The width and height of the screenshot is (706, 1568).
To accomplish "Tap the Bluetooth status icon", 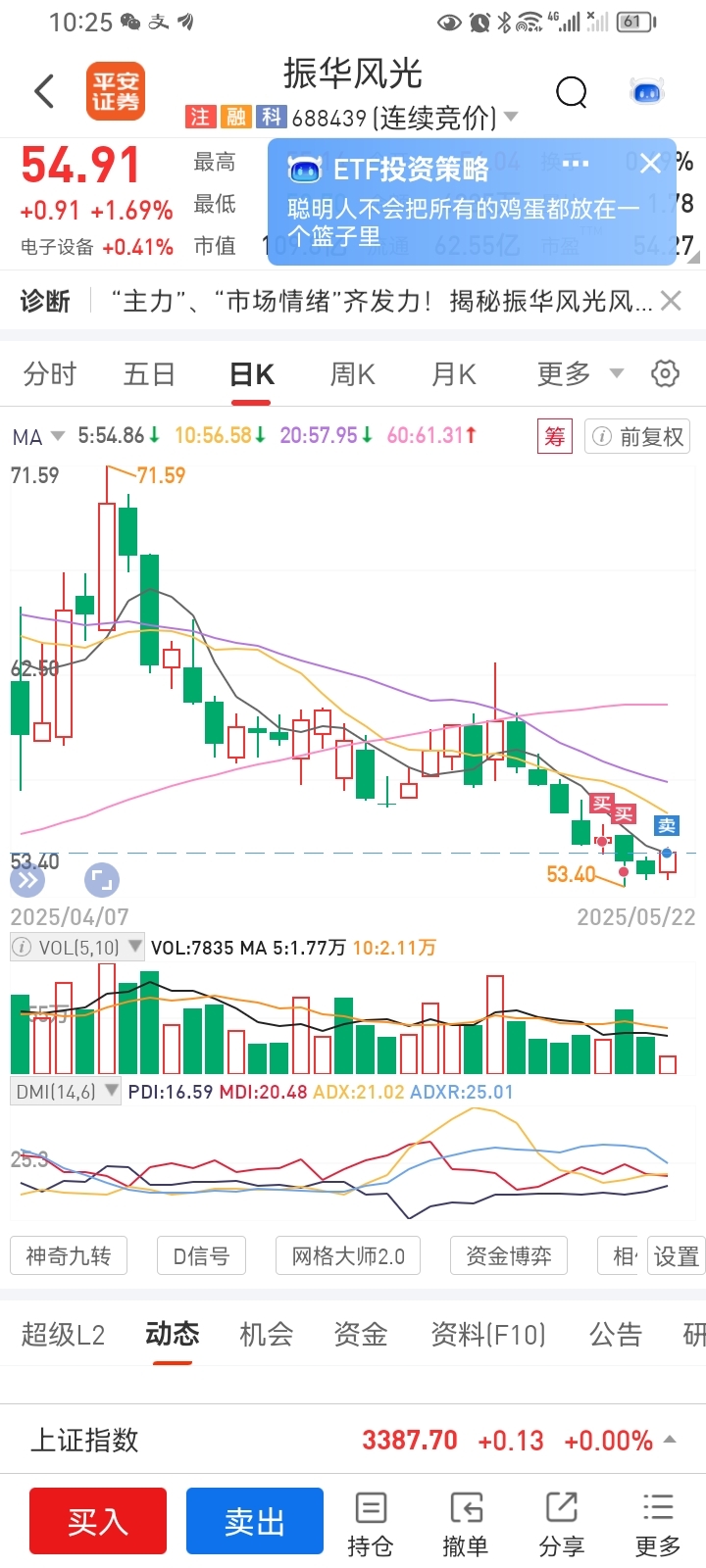I will pyautogui.click(x=504, y=22).
